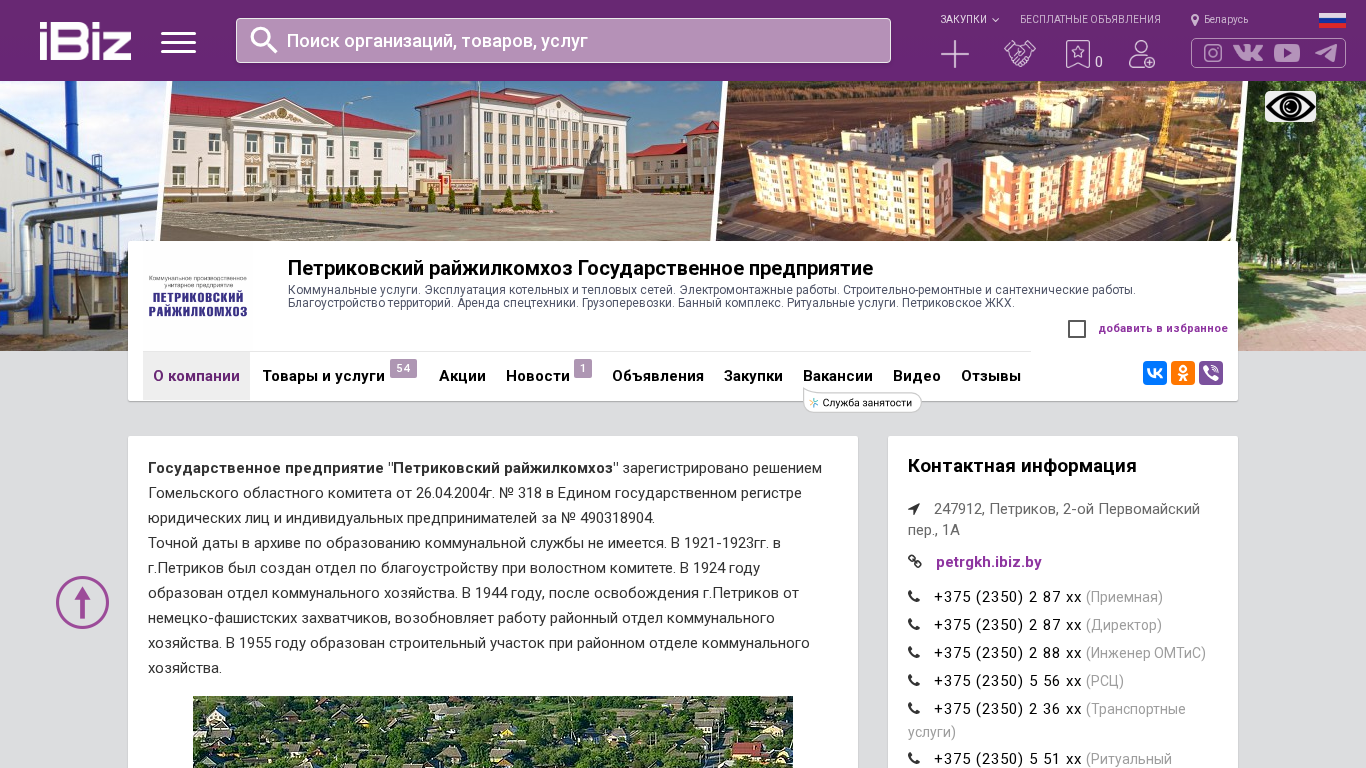Click the address arrow icon near 247912
The image size is (1366, 768).
(x=914, y=509)
